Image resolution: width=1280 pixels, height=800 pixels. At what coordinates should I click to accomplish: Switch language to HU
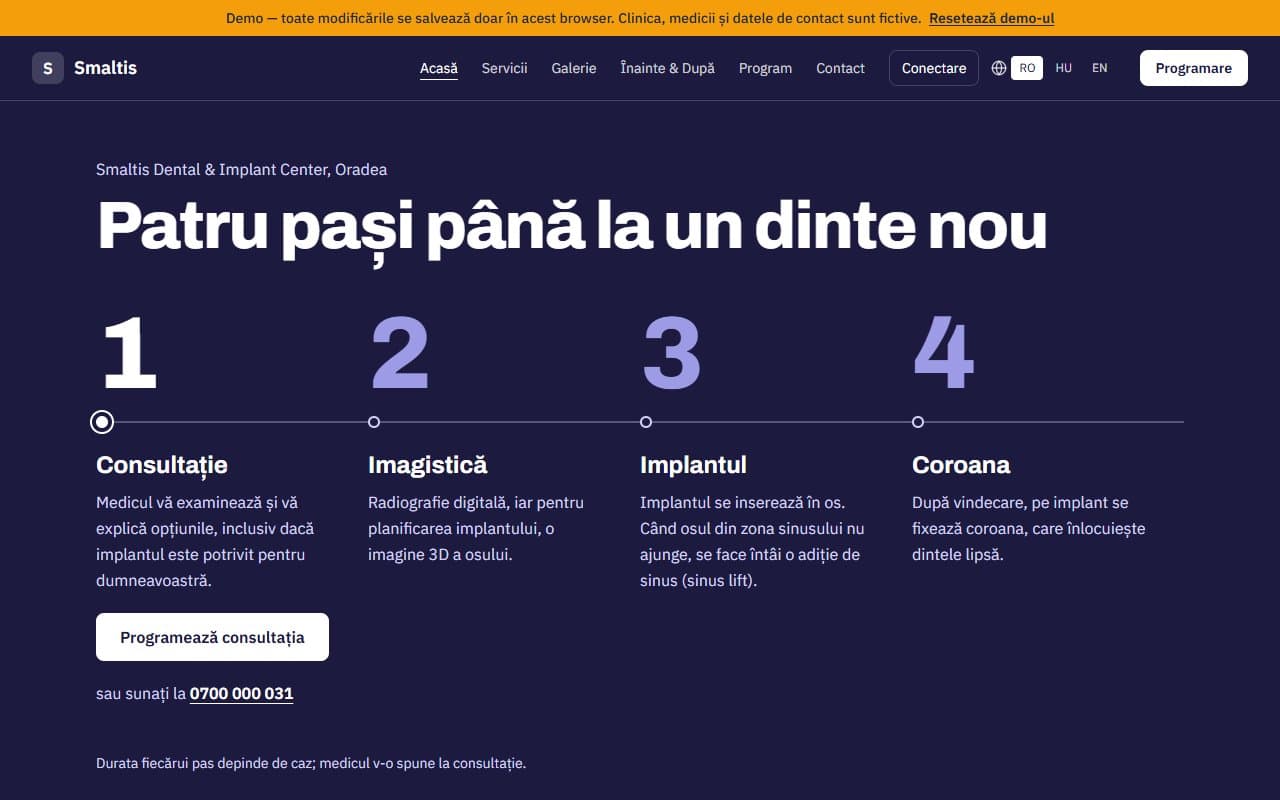[x=1063, y=68]
